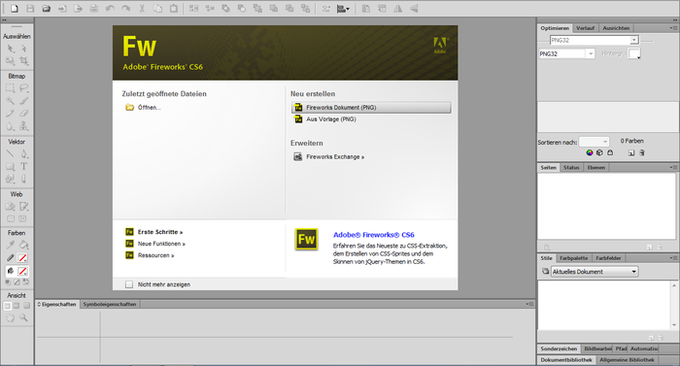Image resolution: width=680 pixels, height=366 pixels.
Task: Open the Stile panel options menu
Action: (673, 258)
